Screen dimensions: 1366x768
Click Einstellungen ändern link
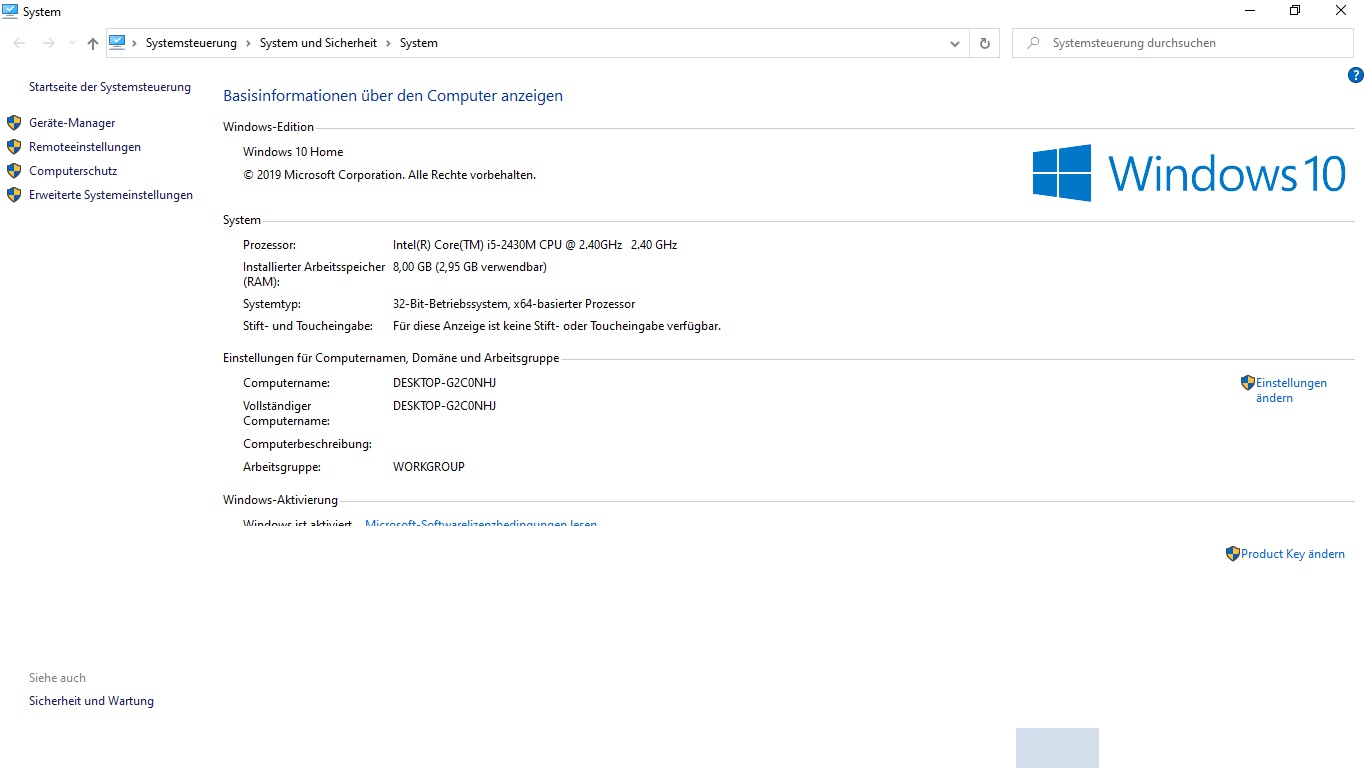coord(1291,390)
